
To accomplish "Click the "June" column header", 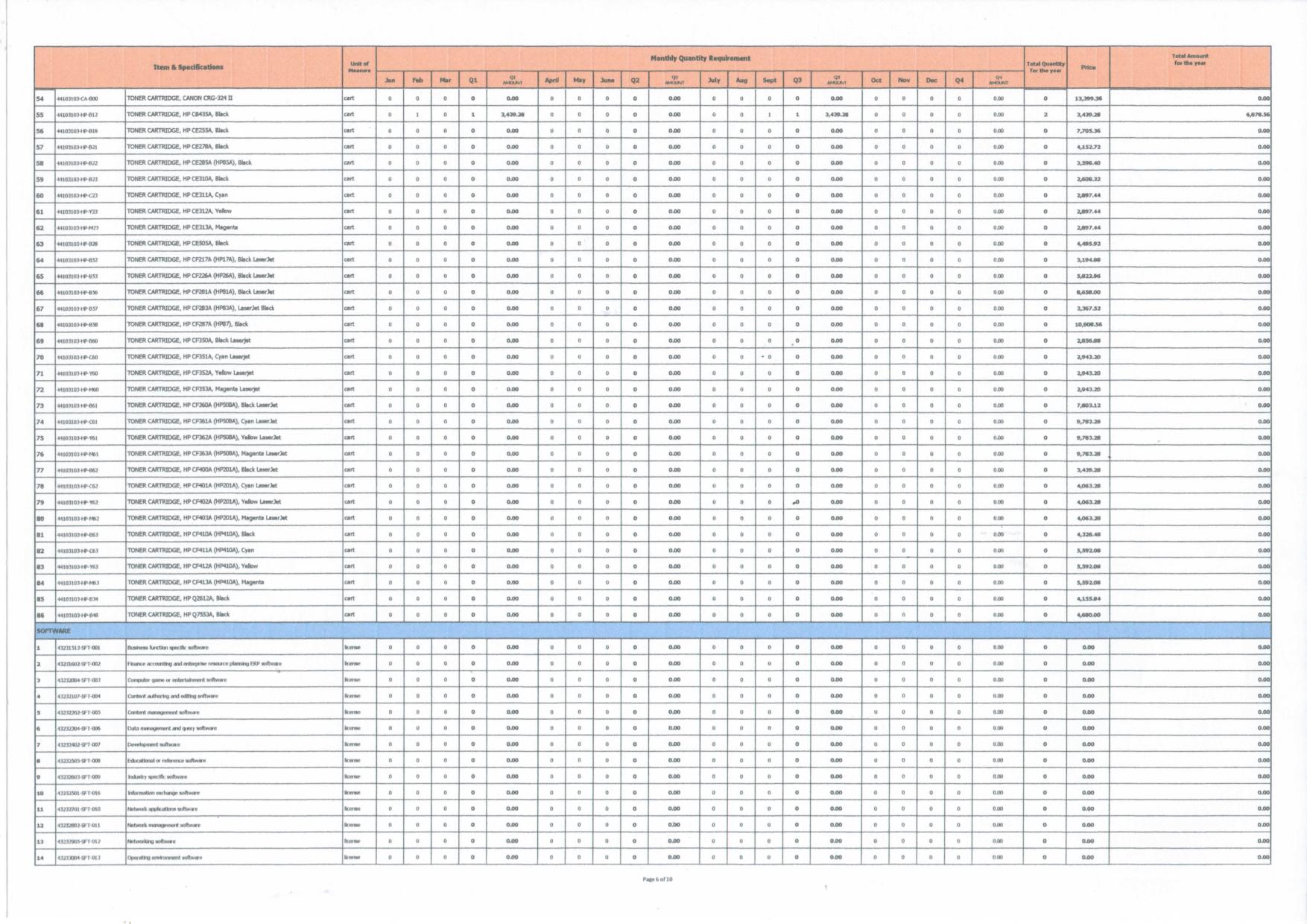I will click(x=607, y=80).
